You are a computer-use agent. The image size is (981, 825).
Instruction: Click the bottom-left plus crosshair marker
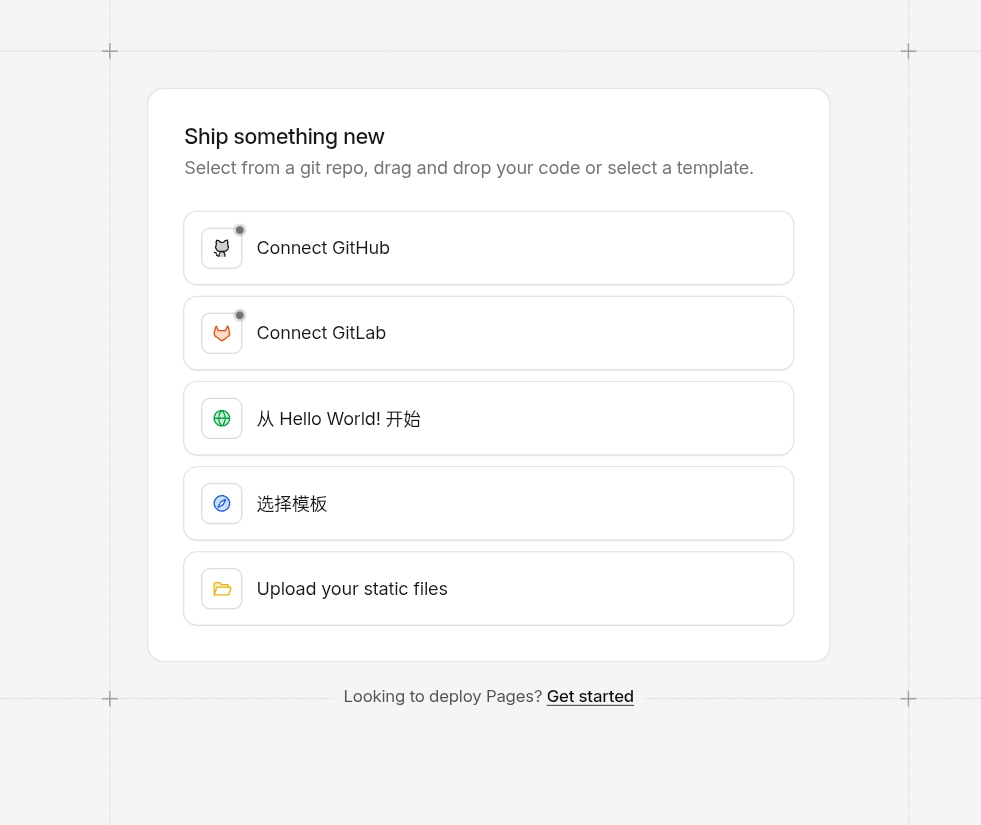110,698
